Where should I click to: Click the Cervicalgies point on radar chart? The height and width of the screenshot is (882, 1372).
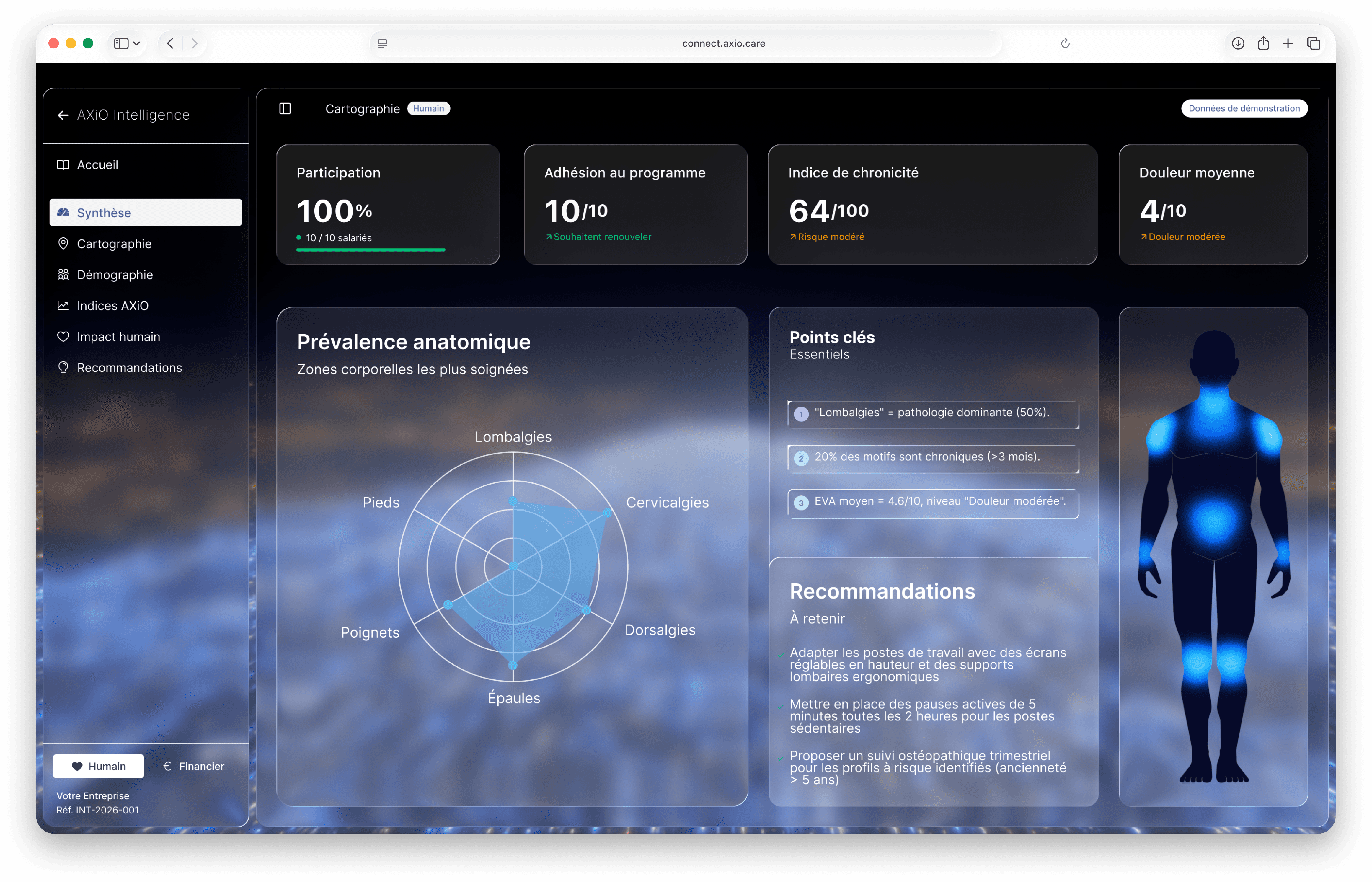pyautogui.click(x=608, y=513)
